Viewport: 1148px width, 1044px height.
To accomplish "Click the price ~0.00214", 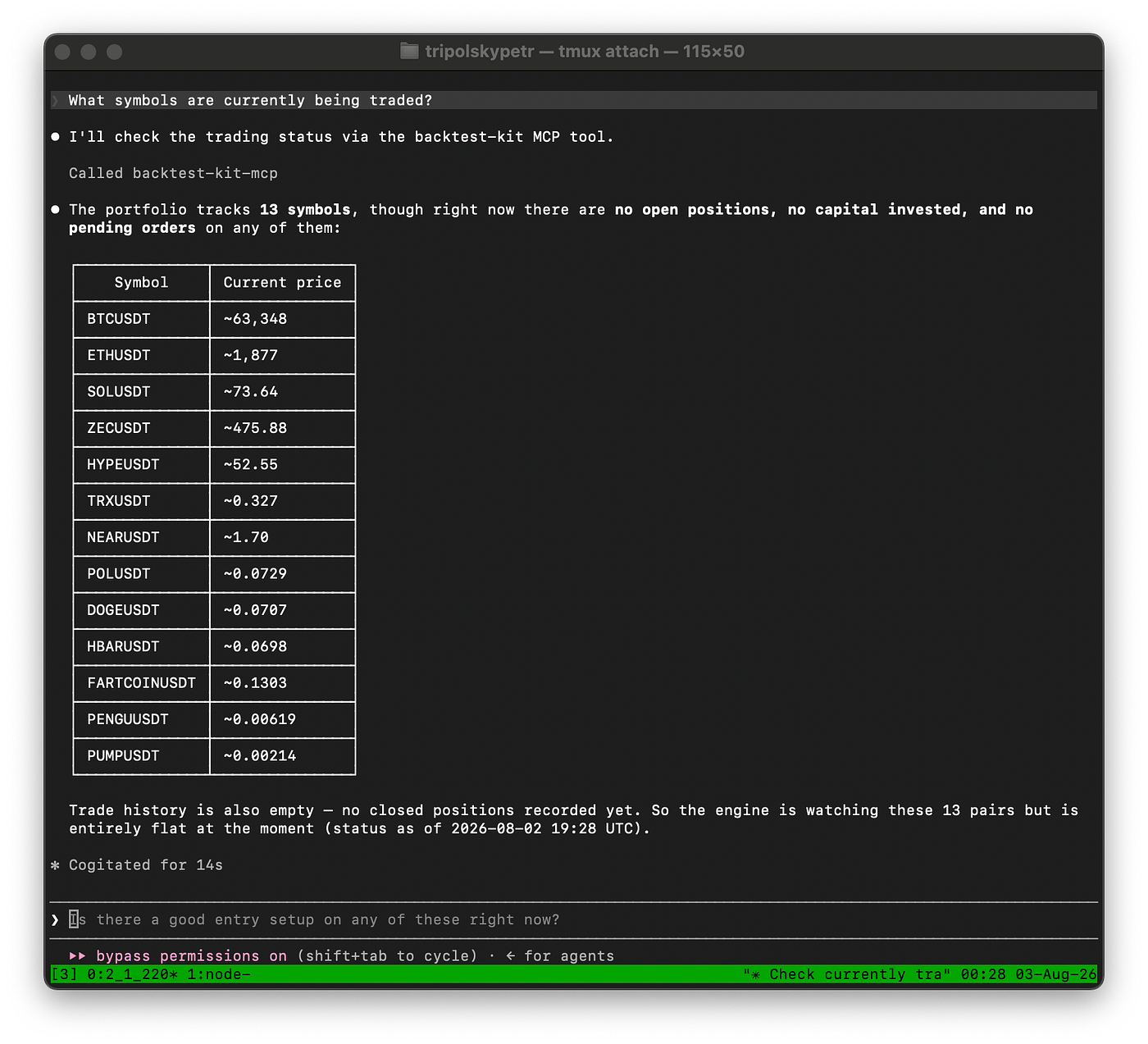I will point(260,756).
